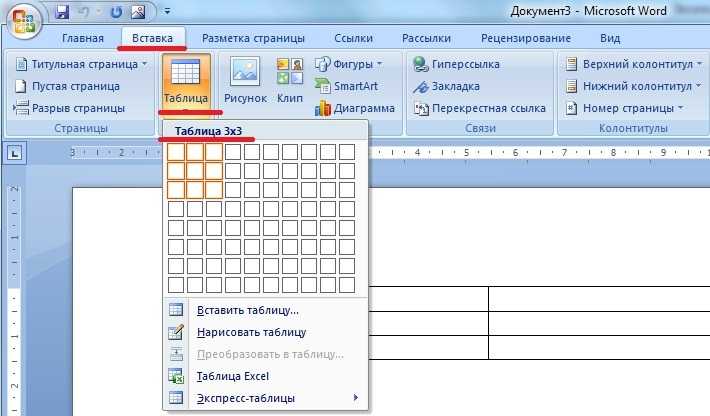Switch to Рецензирование tab

click(526, 38)
